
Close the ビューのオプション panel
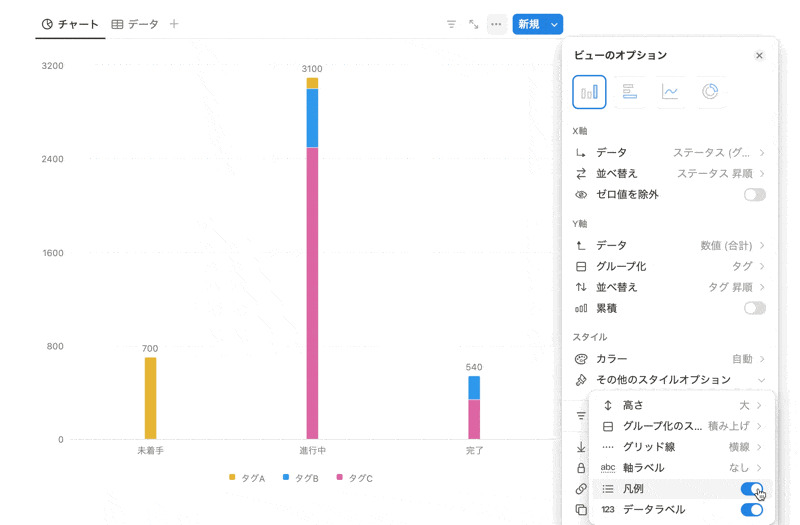[759, 55]
